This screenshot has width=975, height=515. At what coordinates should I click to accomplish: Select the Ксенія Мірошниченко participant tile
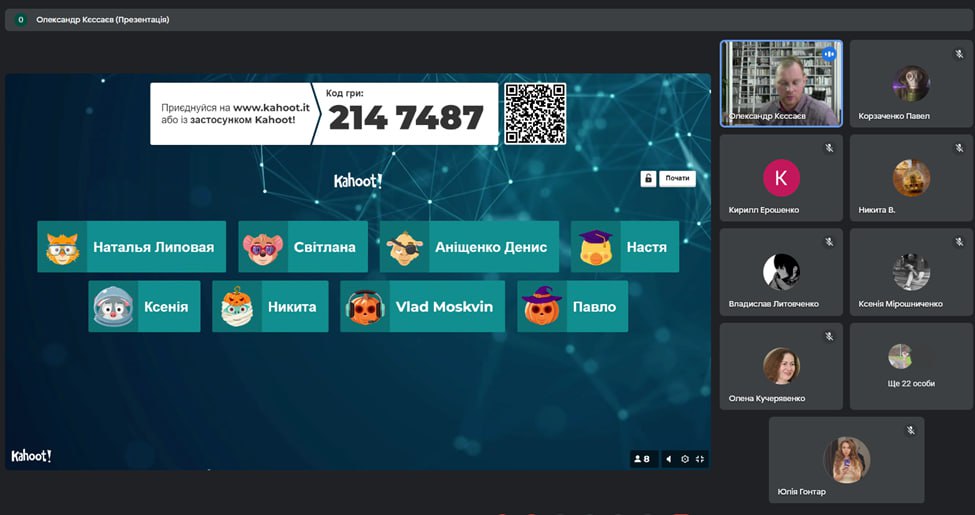(912, 272)
